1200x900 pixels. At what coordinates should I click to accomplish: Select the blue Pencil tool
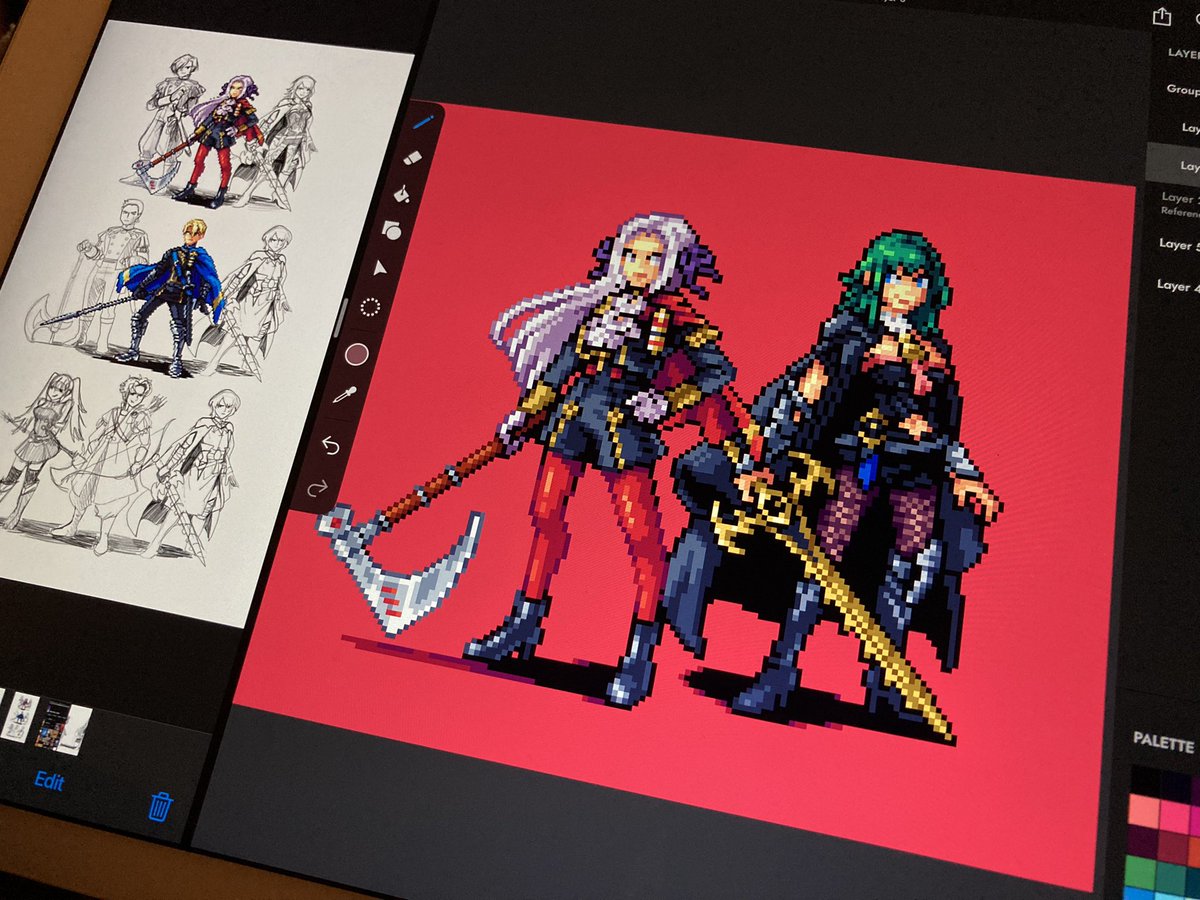click(423, 123)
